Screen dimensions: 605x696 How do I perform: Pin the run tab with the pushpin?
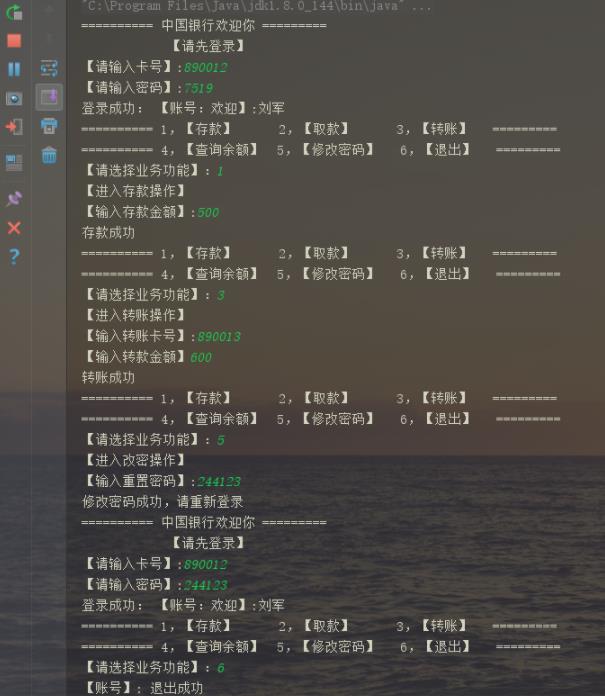(x=14, y=198)
